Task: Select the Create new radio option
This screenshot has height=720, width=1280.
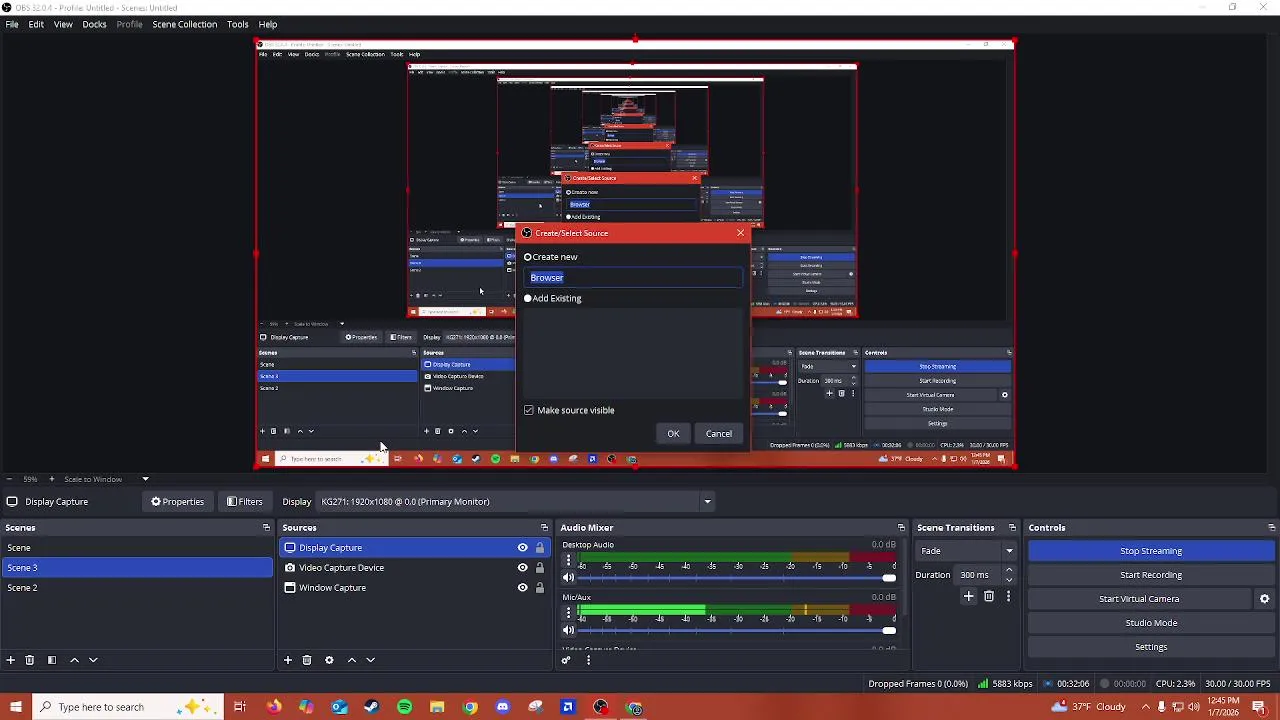Action: click(x=528, y=257)
